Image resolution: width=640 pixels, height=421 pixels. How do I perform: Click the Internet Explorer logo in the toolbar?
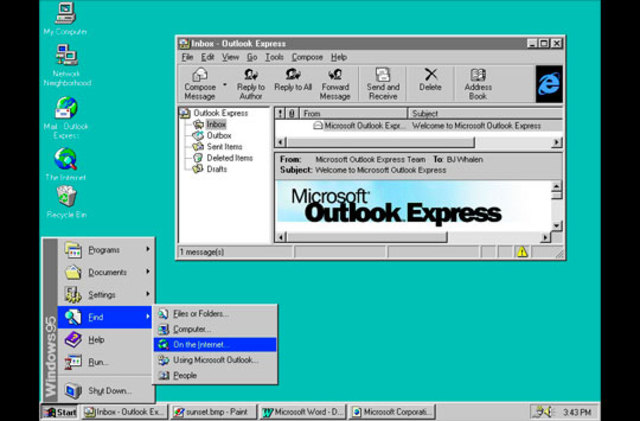[x=549, y=84]
